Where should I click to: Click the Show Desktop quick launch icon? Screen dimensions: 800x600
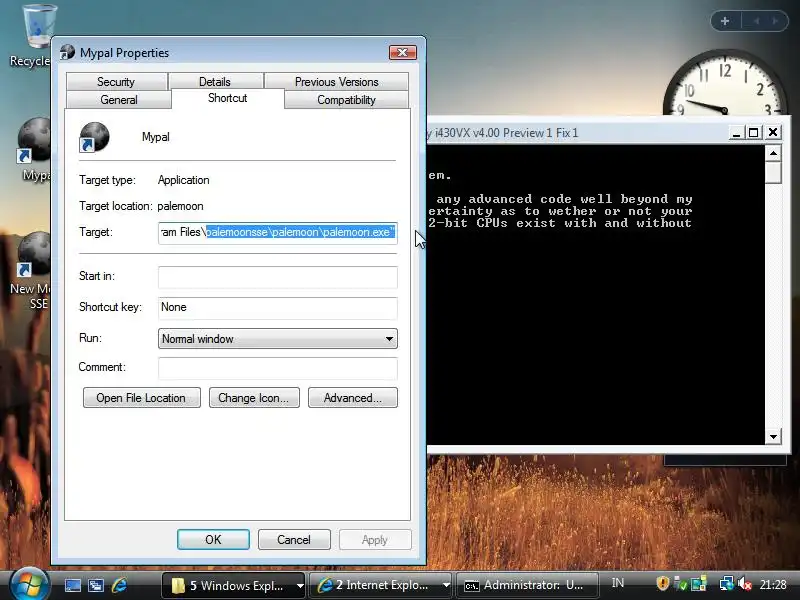(x=72, y=585)
